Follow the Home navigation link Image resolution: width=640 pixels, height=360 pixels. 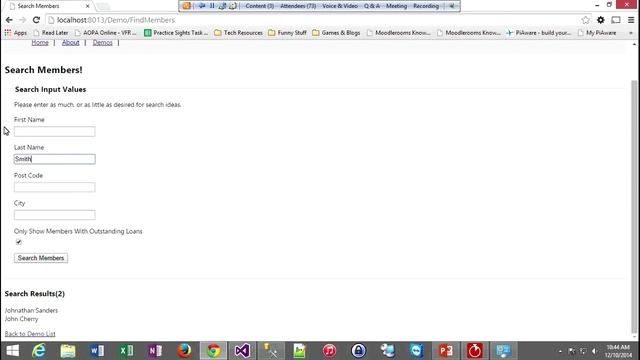point(40,42)
